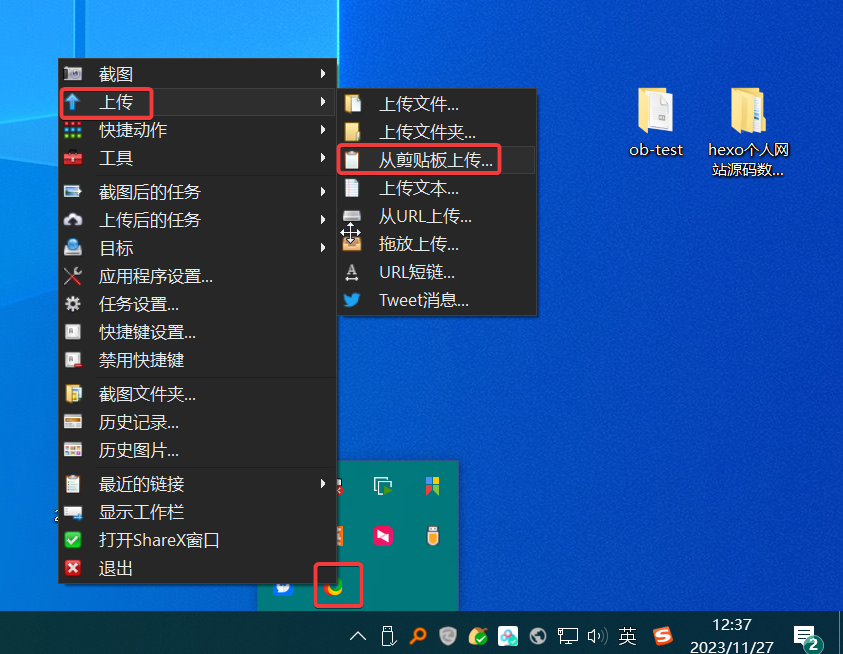The width and height of the screenshot is (843, 654).
Task: Click the pink icon in tray overflow panel
Action: pos(383,536)
